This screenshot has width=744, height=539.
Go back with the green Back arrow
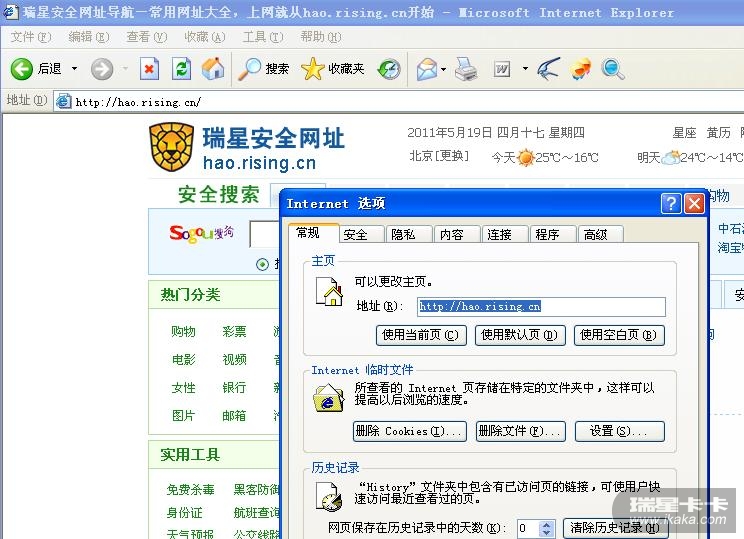click(21, 69)
